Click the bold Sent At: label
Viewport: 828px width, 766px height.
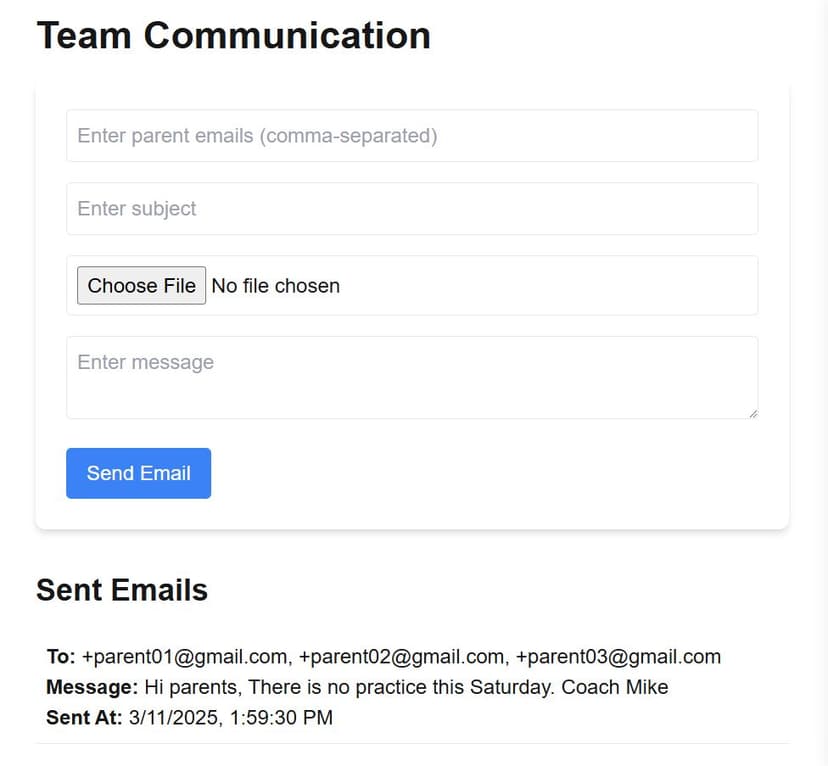click(x=84, y=717)
